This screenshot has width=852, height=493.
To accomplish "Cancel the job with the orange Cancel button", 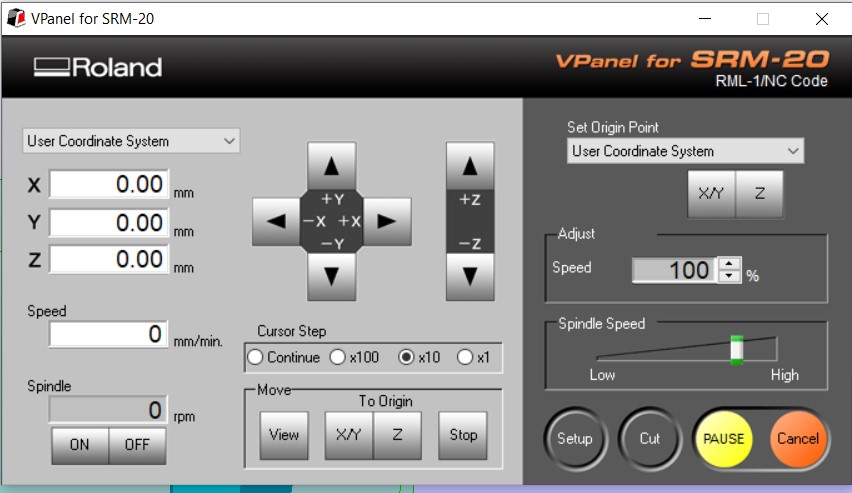I will [x=798, y=439].
